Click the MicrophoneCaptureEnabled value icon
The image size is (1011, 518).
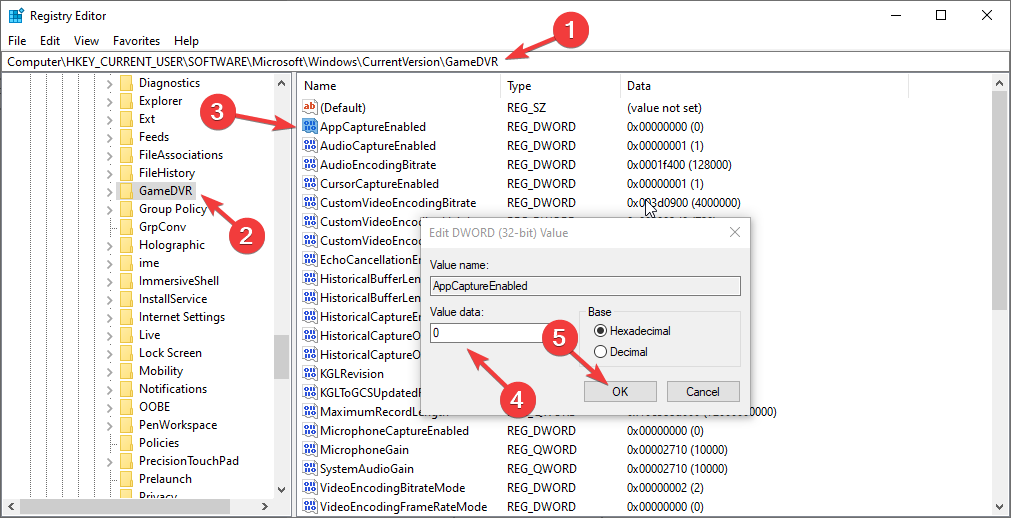coord(310,430)
